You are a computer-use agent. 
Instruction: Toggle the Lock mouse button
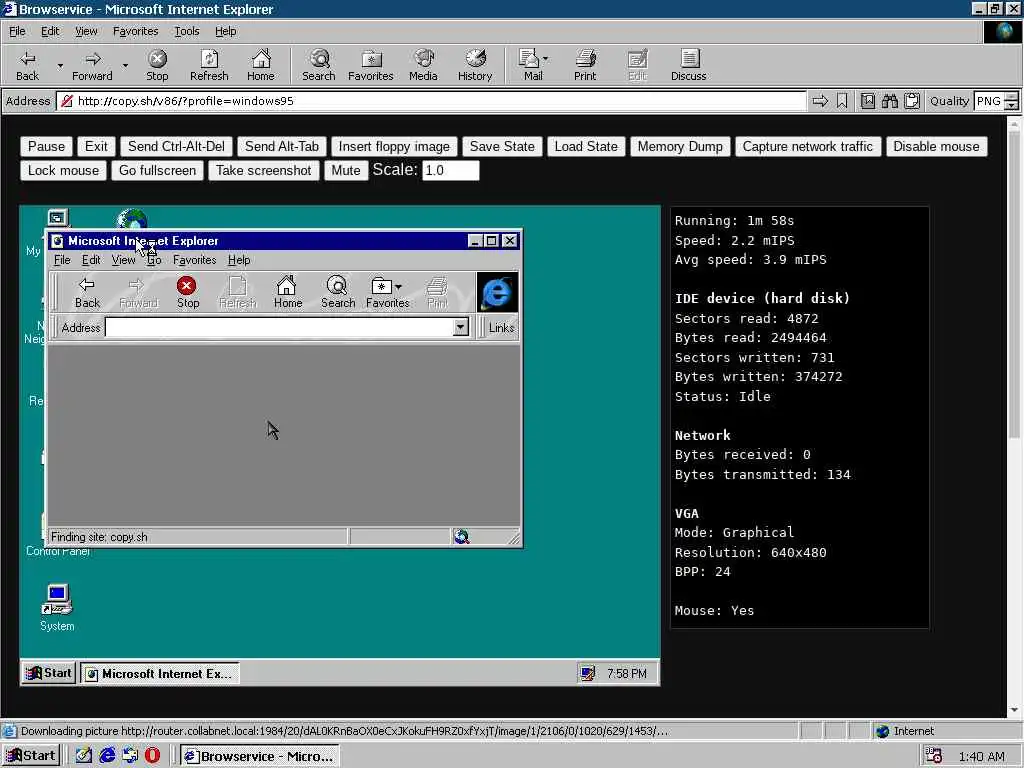point(63,170)
